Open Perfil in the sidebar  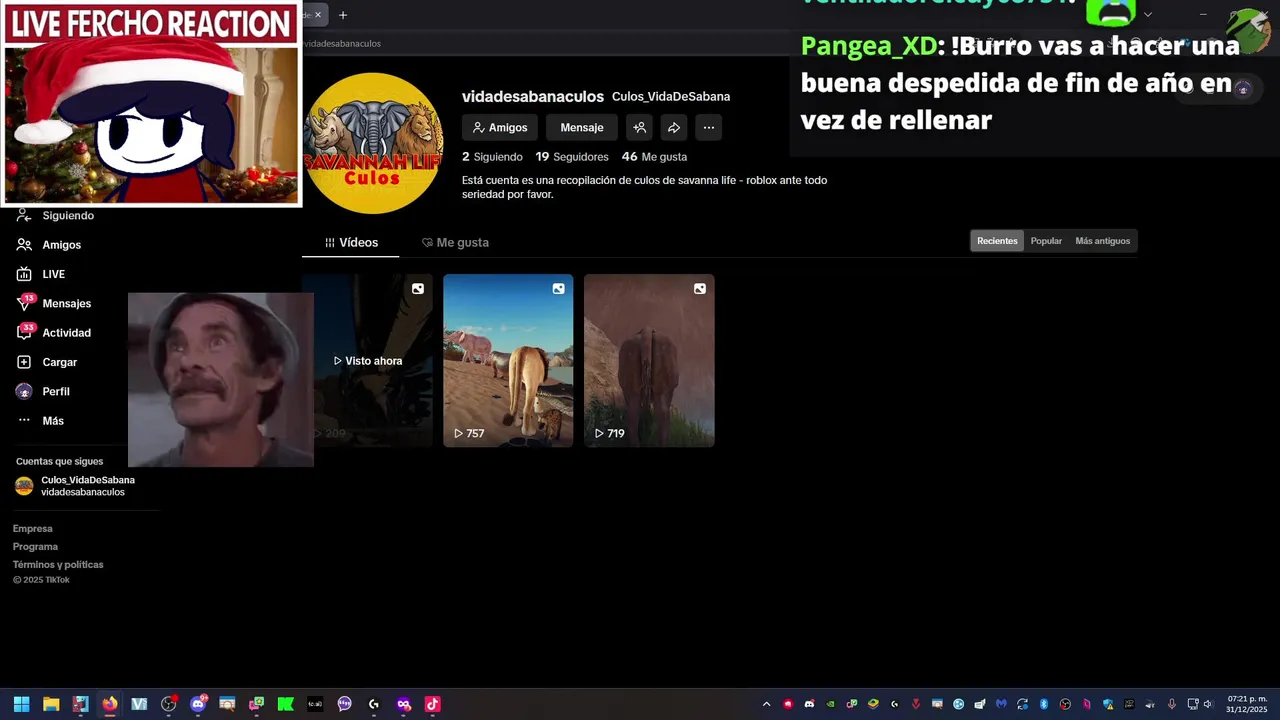(x=56, y=392)
